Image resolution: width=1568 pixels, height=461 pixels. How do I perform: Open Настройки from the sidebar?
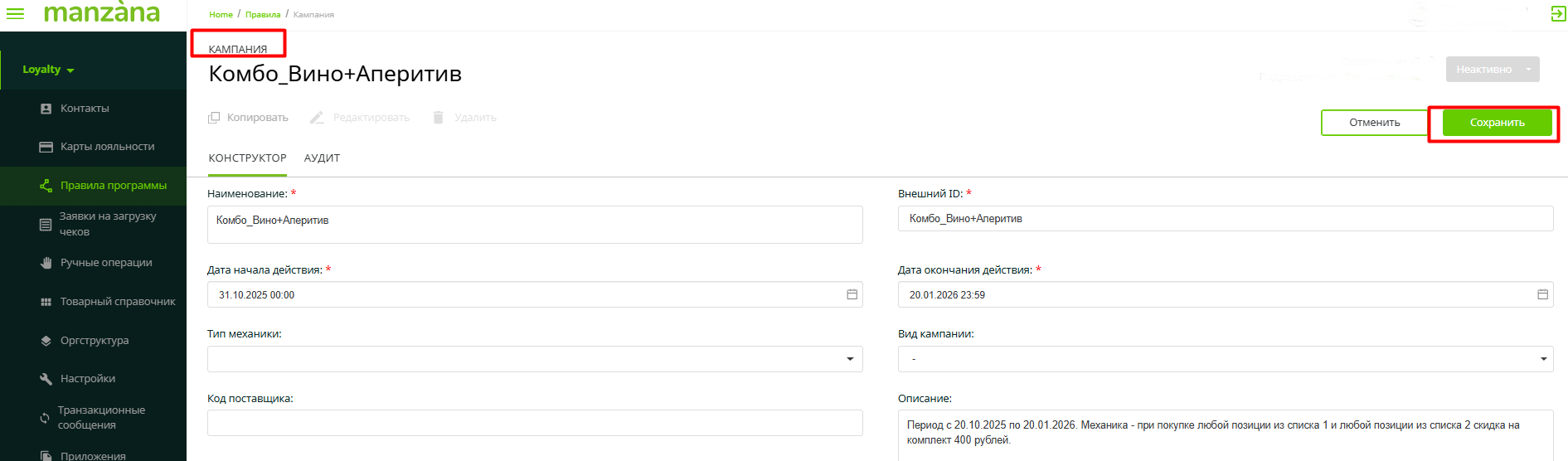tap(87, 379)
